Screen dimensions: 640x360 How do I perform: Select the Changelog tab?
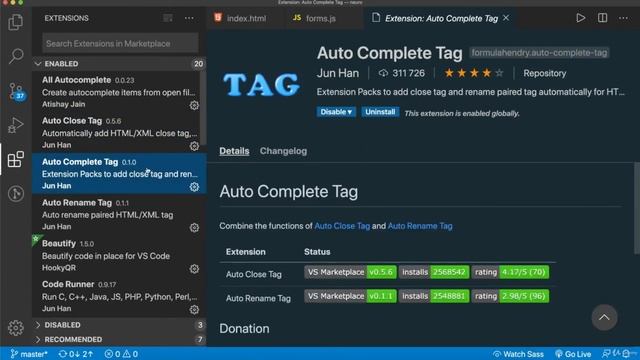(283, 151)
